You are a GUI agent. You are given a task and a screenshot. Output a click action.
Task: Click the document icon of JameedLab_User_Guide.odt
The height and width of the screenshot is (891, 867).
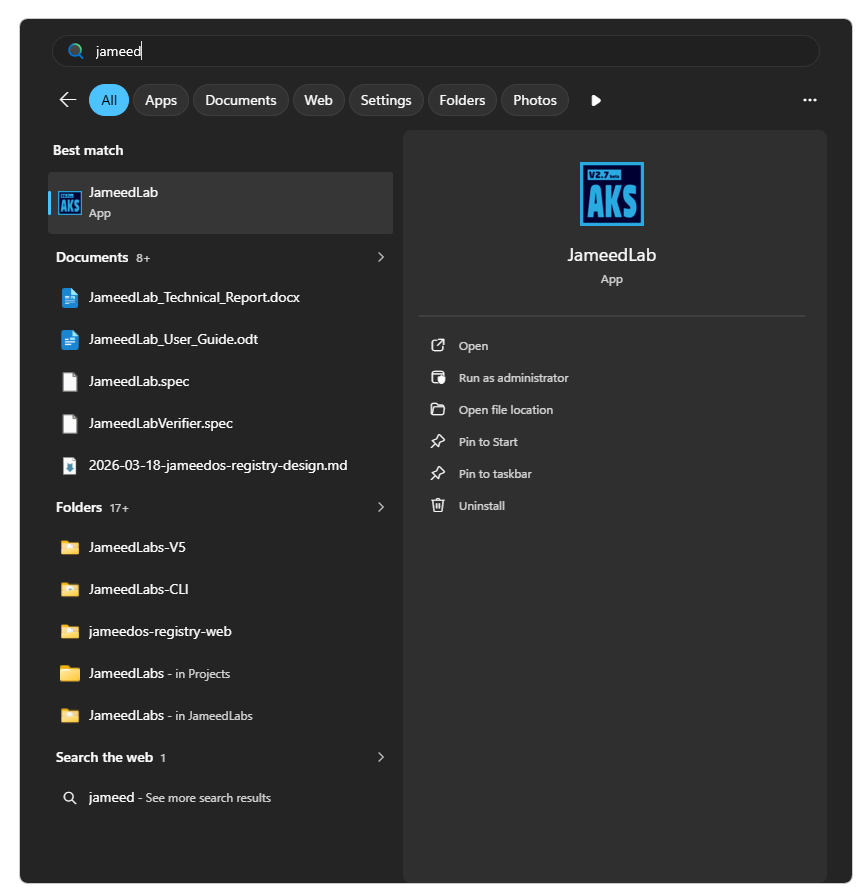[70, 340]
